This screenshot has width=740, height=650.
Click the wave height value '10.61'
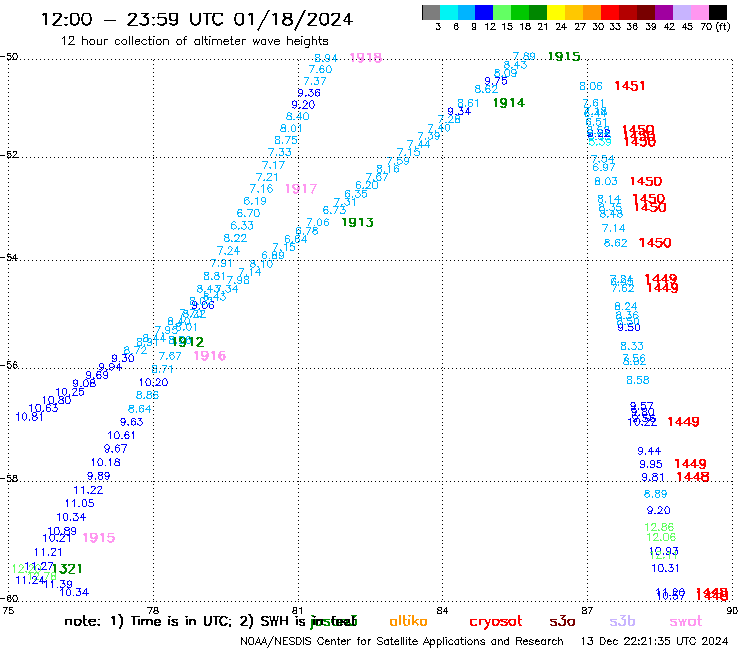point(121,436)
